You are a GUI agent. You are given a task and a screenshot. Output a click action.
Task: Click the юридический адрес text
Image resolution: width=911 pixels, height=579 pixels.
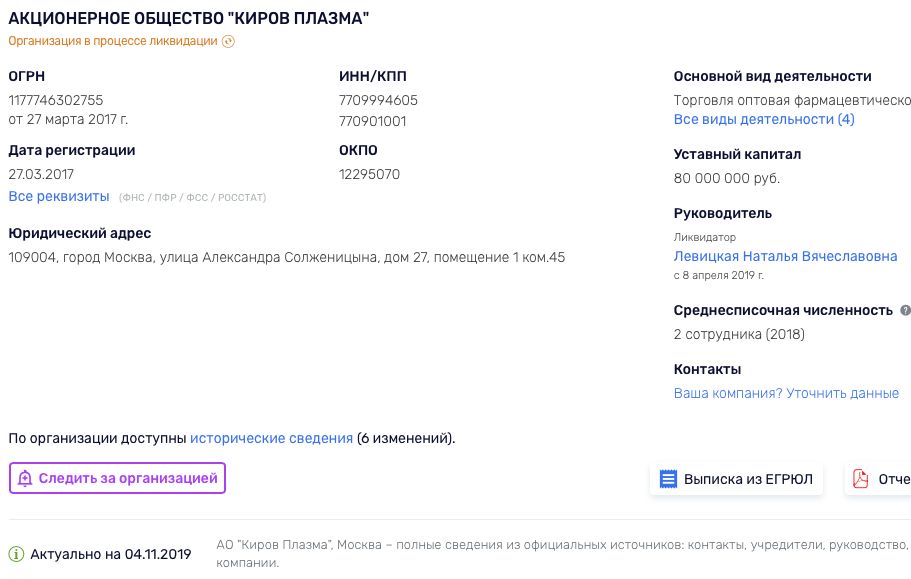pos(286,257)
